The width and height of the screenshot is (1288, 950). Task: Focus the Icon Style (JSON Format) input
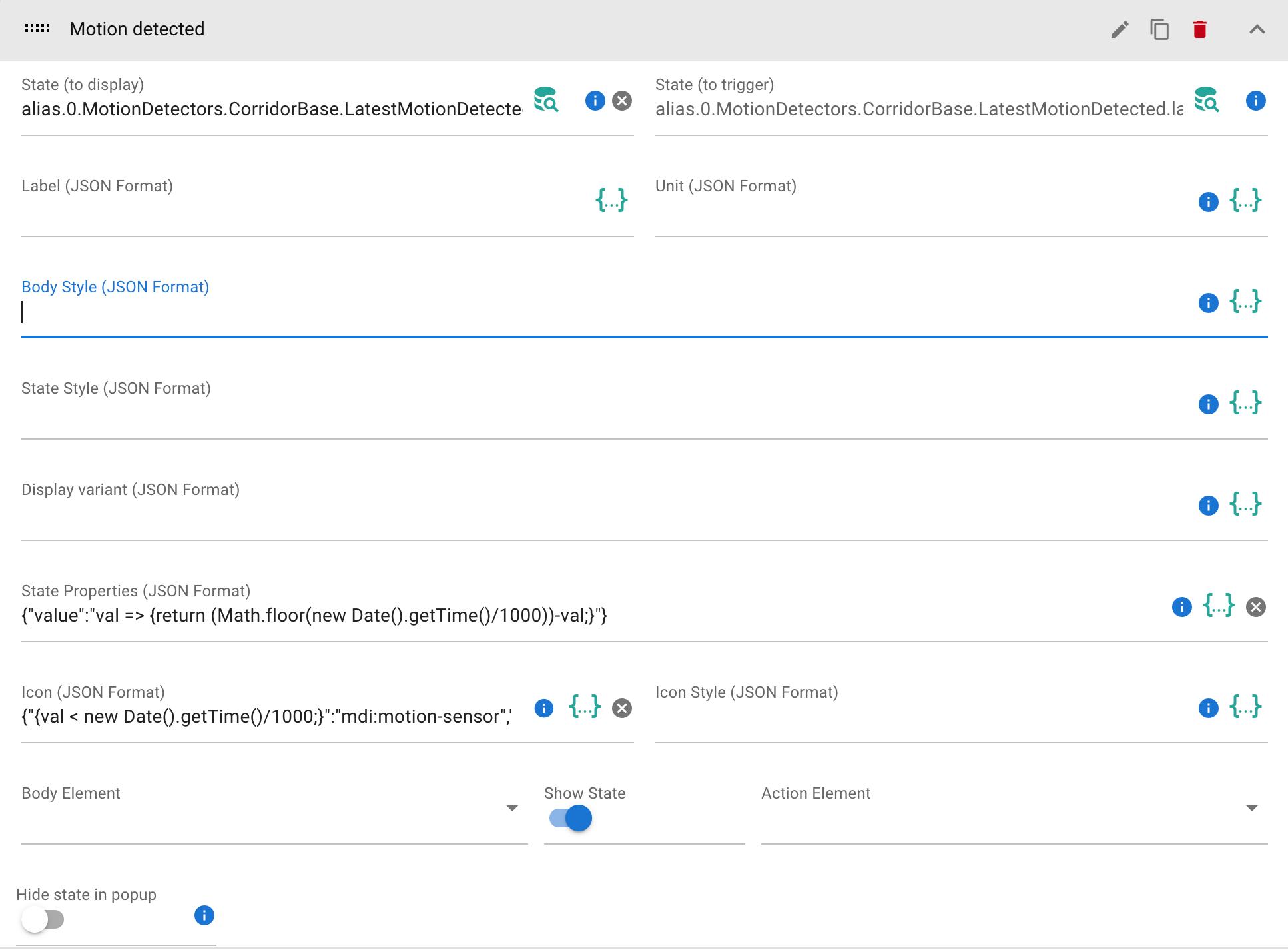[922, 717]
